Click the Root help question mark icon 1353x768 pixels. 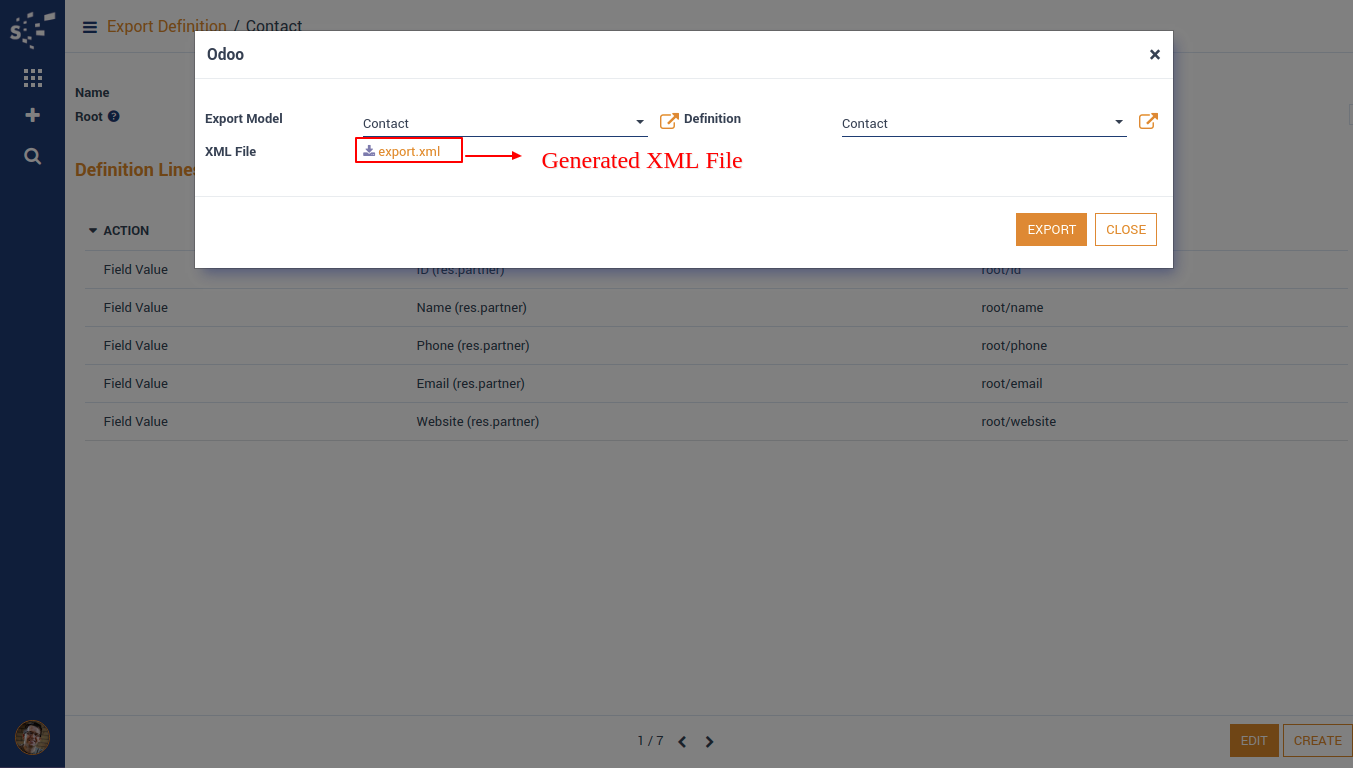(x=114, y=117)
